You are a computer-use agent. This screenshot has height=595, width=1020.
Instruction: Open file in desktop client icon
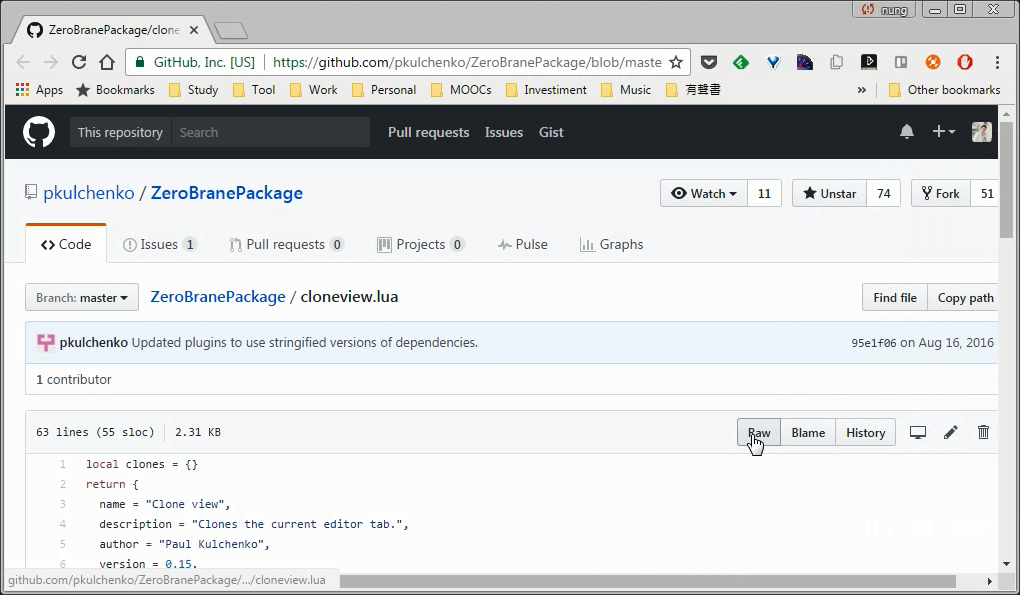point(918,432)
